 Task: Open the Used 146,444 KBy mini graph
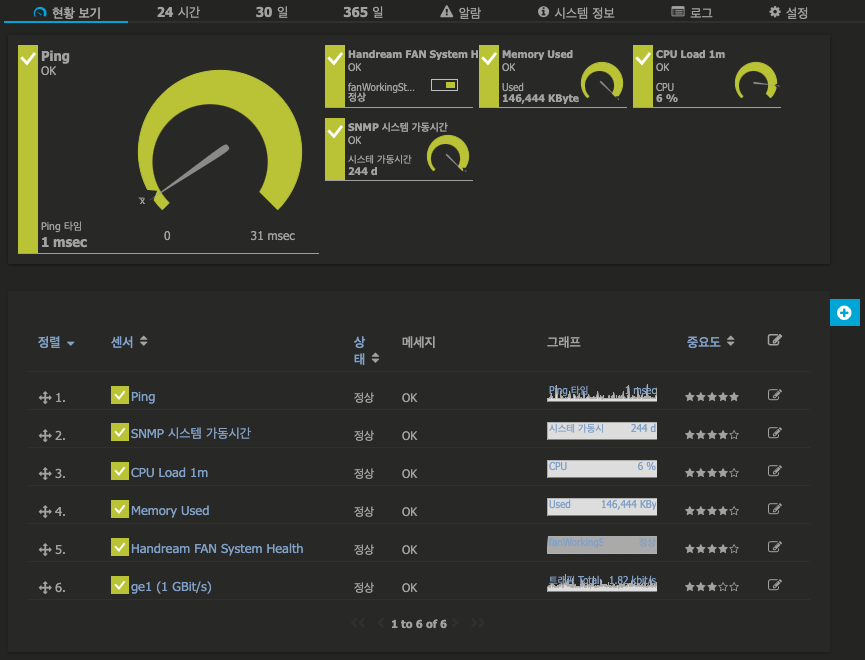point(602,507)
